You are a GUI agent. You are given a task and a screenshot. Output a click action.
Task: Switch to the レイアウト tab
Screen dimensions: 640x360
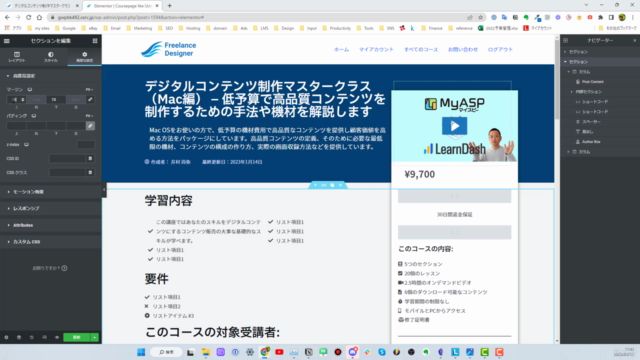pyautogui.click(x=17, y=57)
